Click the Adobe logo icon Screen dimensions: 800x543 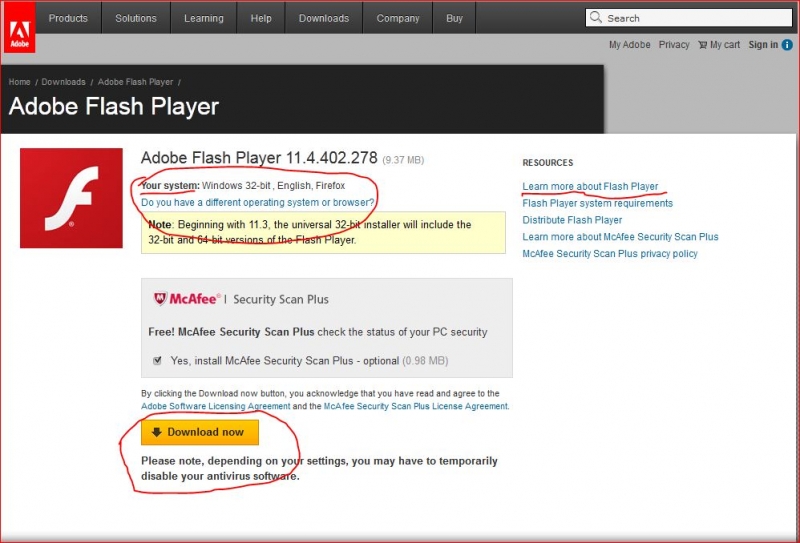19,27
